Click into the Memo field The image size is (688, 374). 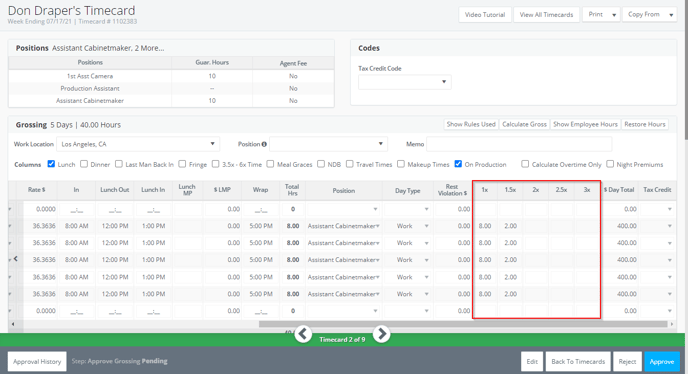click(519, 144)
